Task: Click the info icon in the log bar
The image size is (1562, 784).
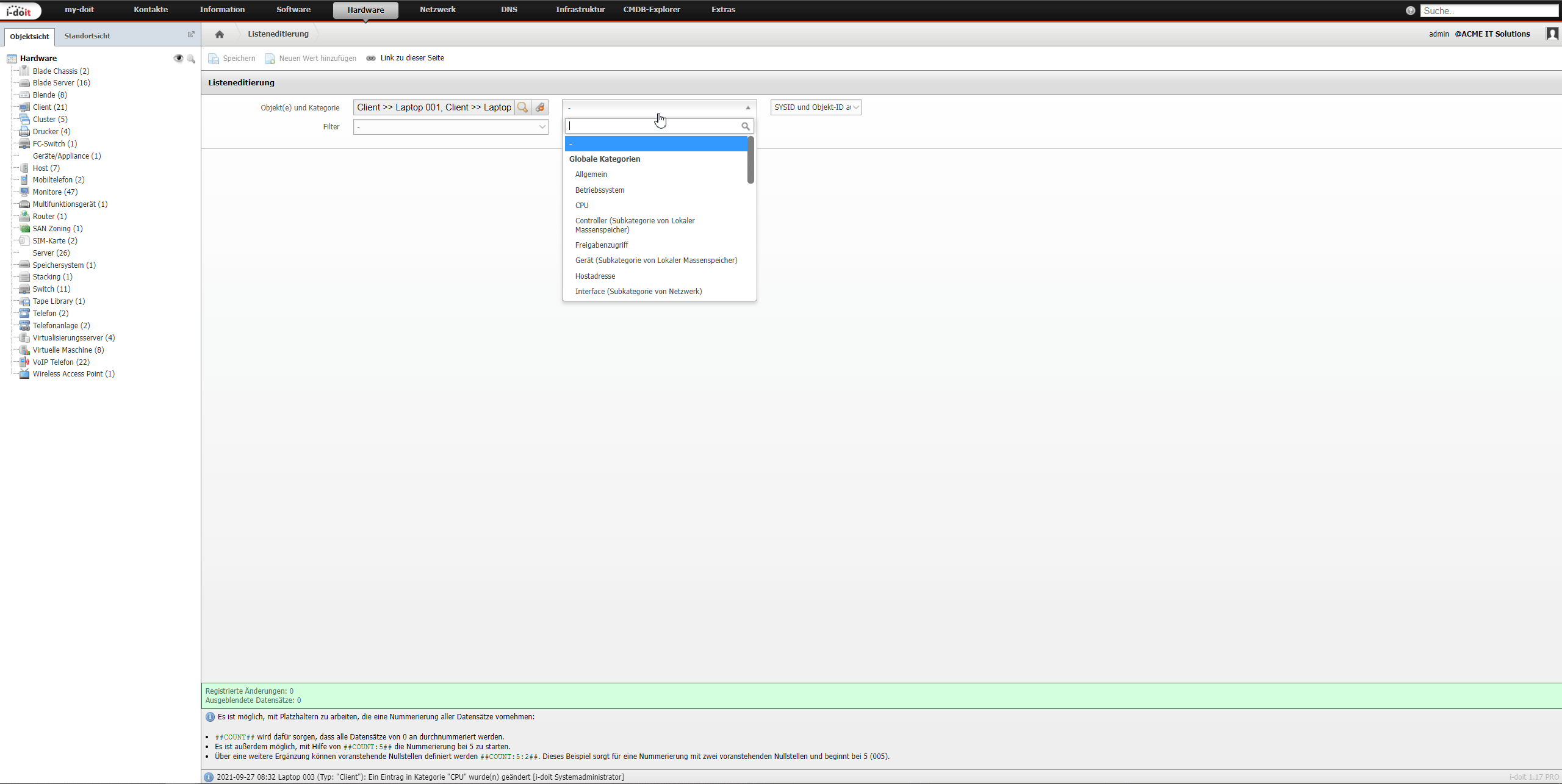Action: tap(209, 777)
